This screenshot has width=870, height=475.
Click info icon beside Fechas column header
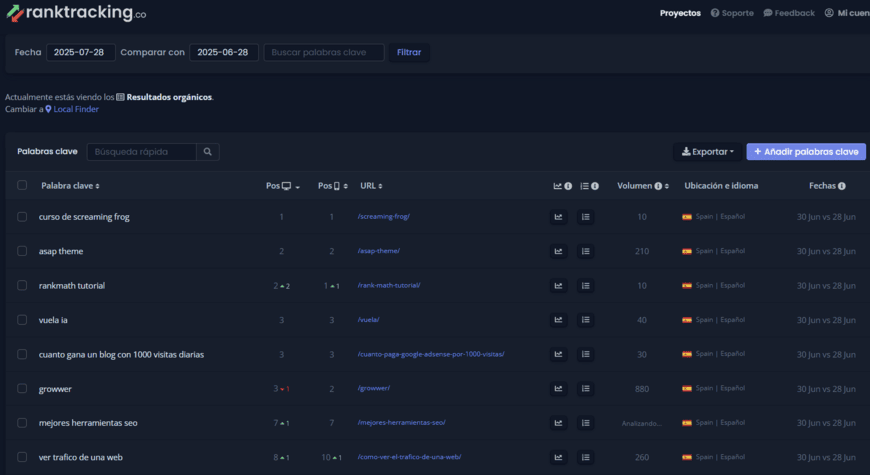pos(842,186)
